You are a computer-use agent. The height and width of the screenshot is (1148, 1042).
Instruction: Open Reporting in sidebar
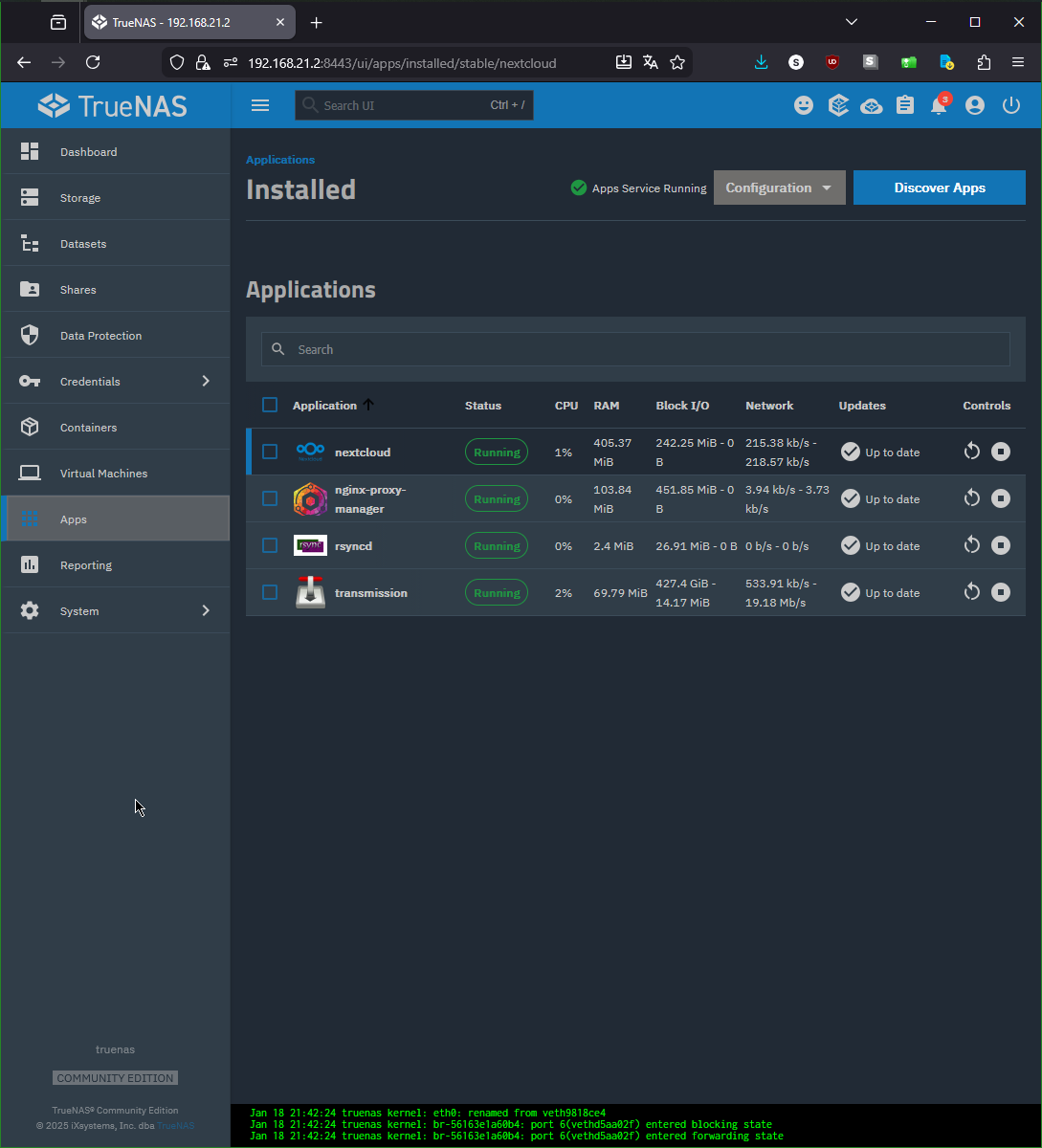pos(116,564)
